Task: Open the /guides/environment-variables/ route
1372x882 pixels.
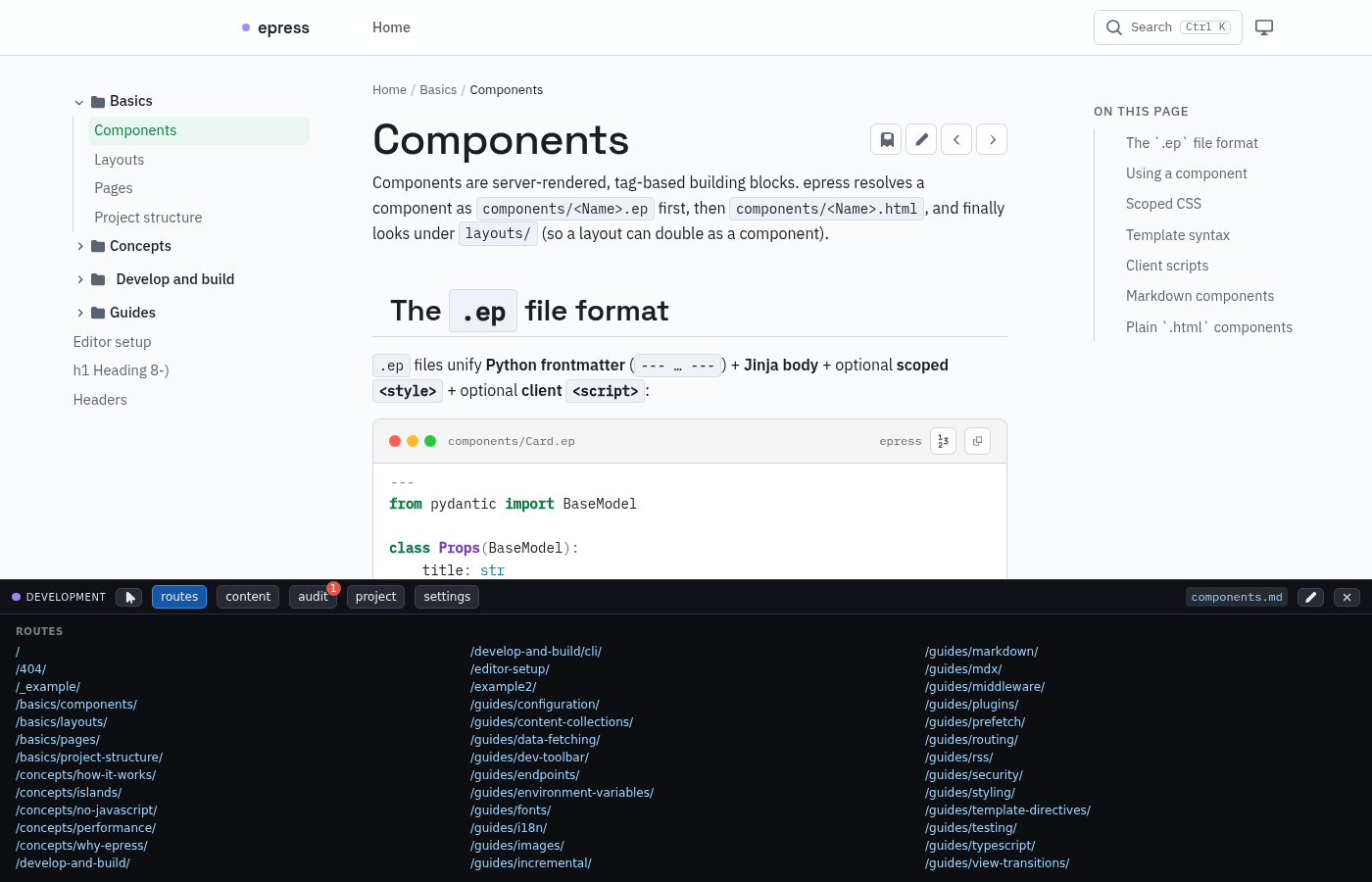Action: coord(562,793)
